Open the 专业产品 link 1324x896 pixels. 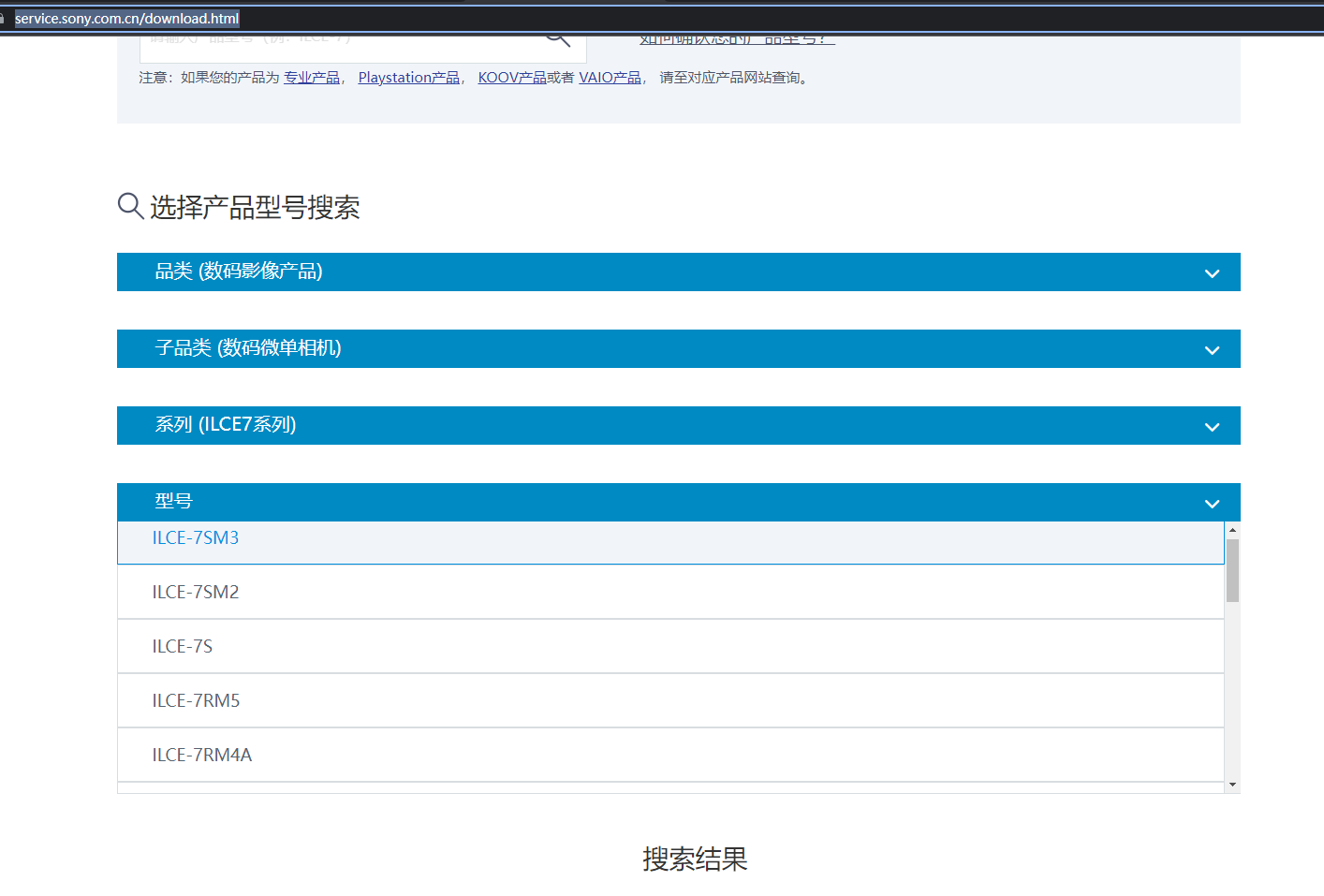point(312,78)
